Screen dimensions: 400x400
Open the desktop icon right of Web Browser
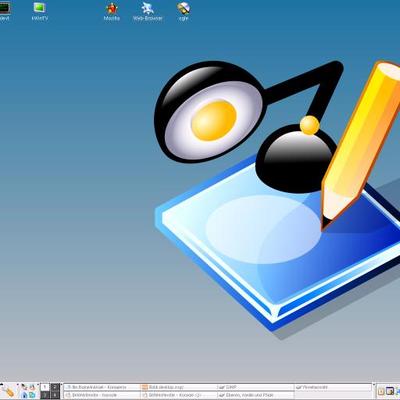[x=183, y=12]
